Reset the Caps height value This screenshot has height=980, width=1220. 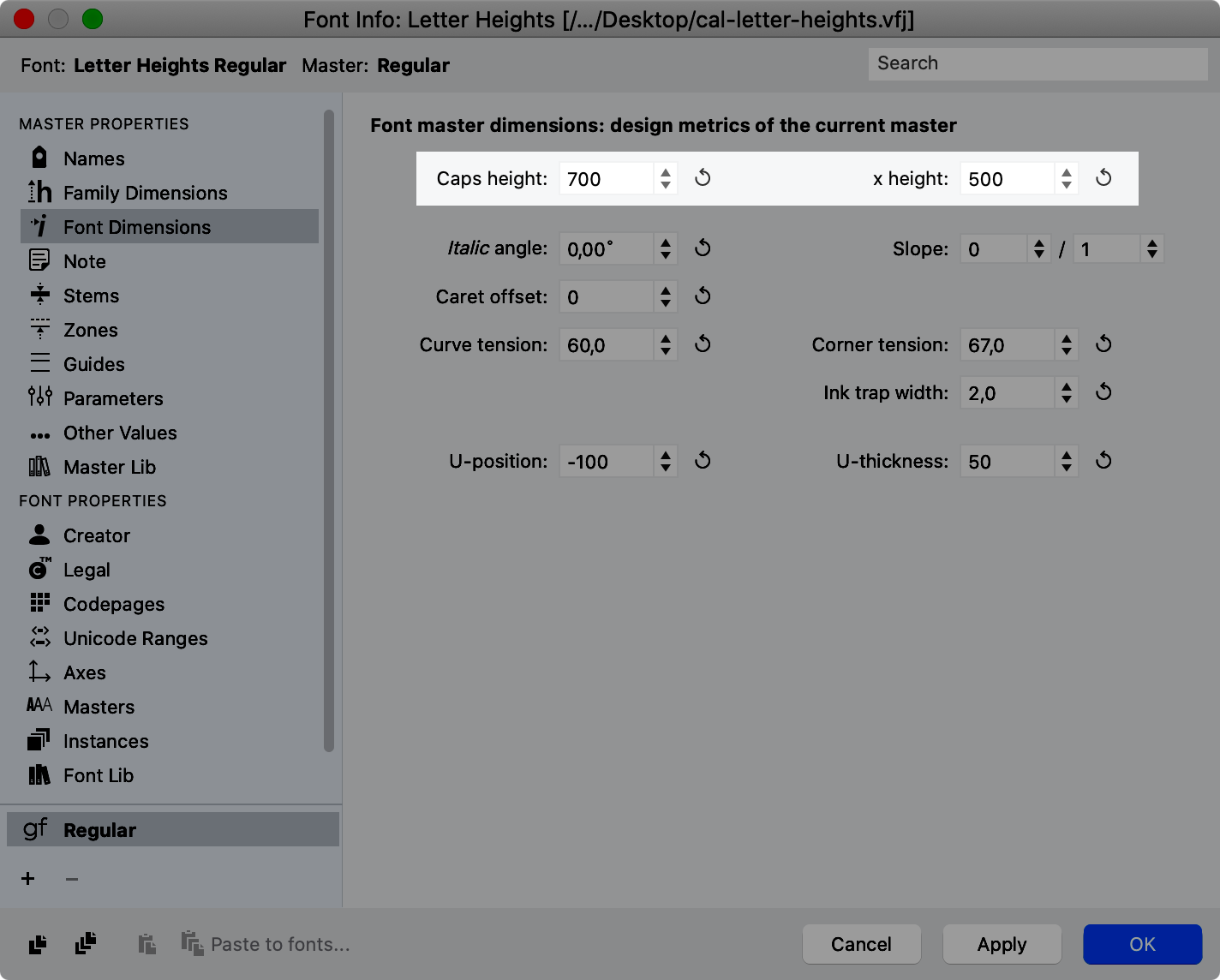(x=703, y=178)
